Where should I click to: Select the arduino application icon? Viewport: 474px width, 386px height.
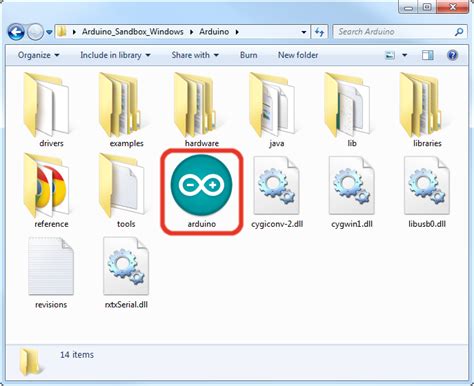pyautogui.click(x=201, y=185)
